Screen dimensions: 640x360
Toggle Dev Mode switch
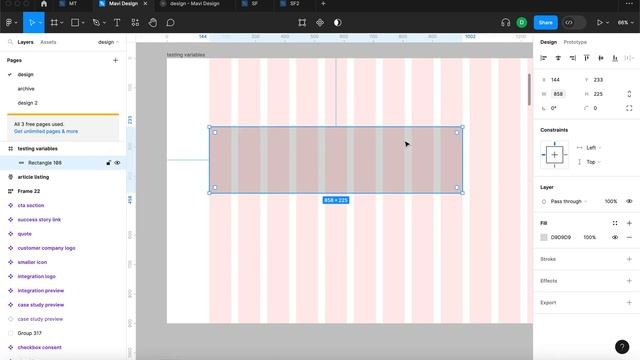click(x=573, y=22)
